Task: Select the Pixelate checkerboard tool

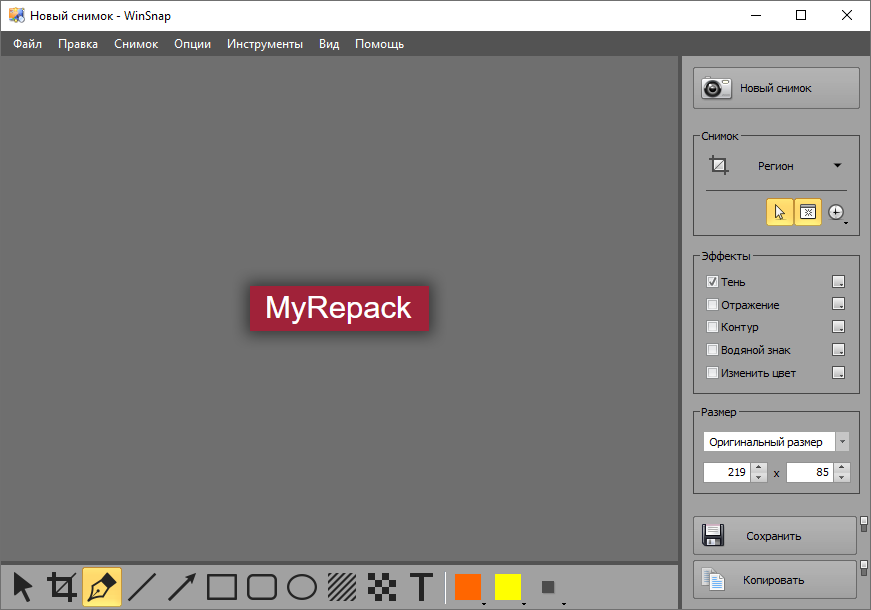Action: pyautogui.click(x=382, y=587)
